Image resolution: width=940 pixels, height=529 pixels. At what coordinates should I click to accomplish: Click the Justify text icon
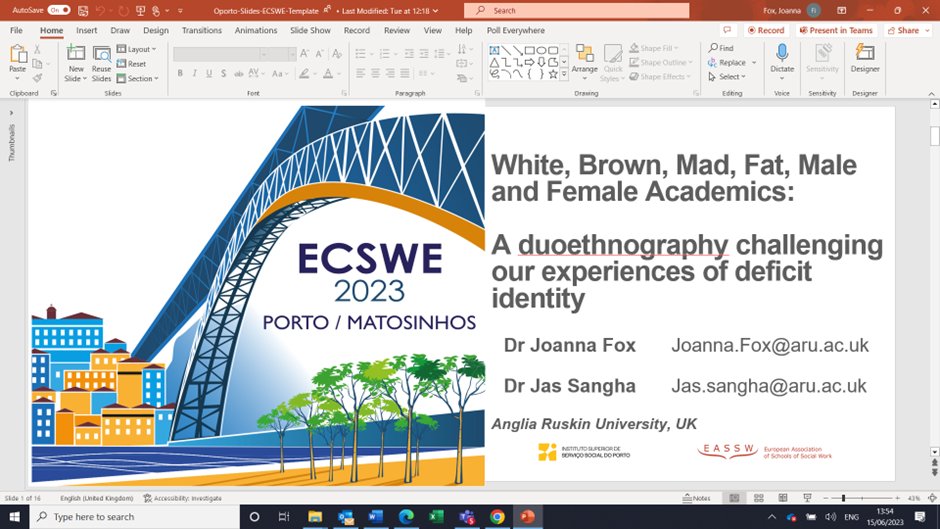405,73
